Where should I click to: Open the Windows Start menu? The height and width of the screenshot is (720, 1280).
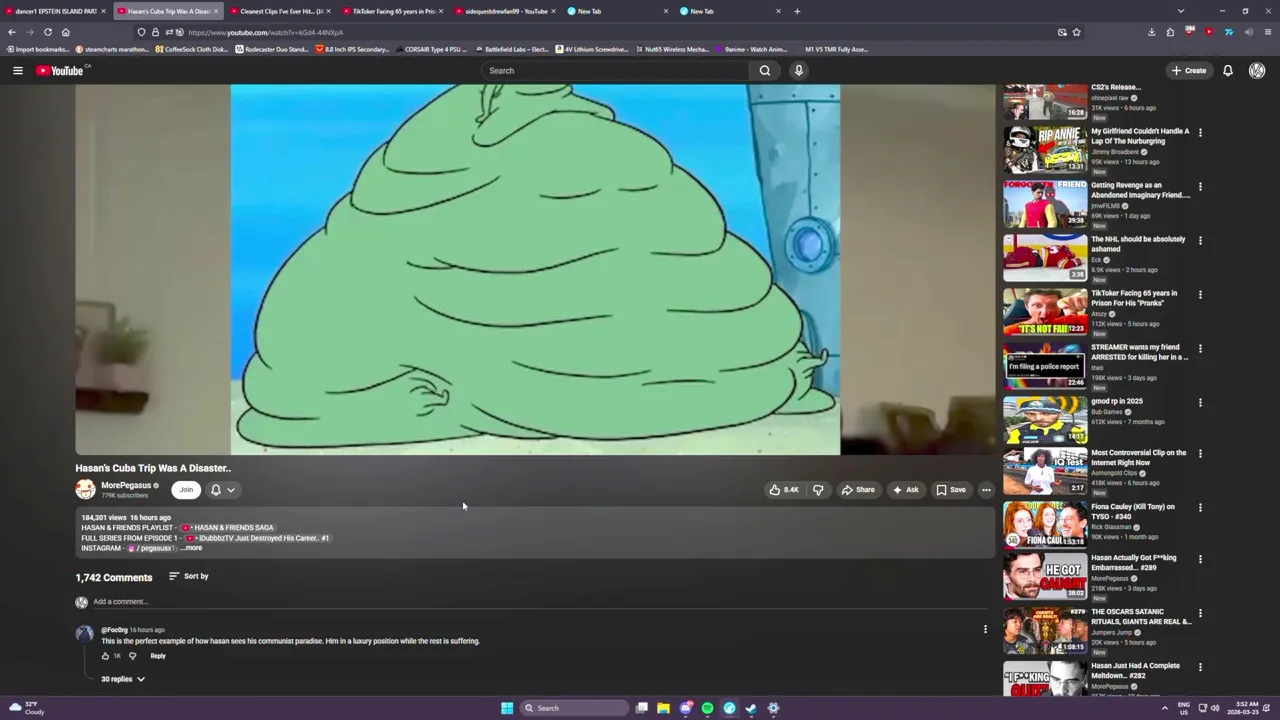point(507,708)
